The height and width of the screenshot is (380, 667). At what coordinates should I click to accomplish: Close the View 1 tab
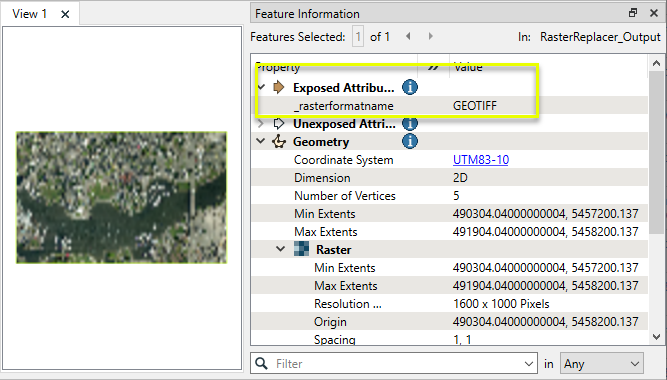[65, 14]
